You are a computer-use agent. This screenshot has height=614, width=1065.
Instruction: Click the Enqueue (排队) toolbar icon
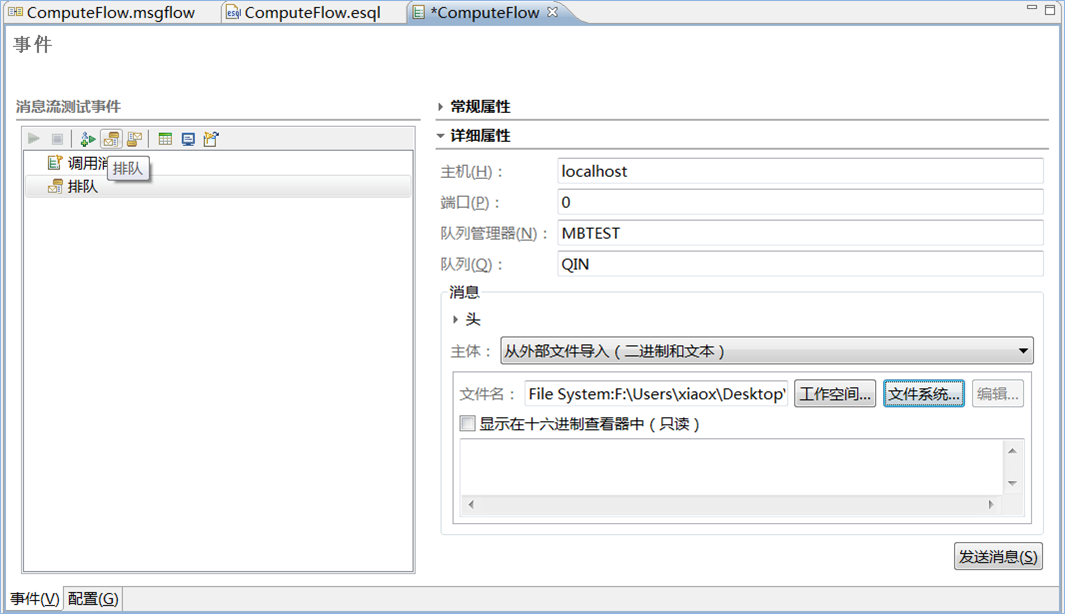[x=111, y=139]
